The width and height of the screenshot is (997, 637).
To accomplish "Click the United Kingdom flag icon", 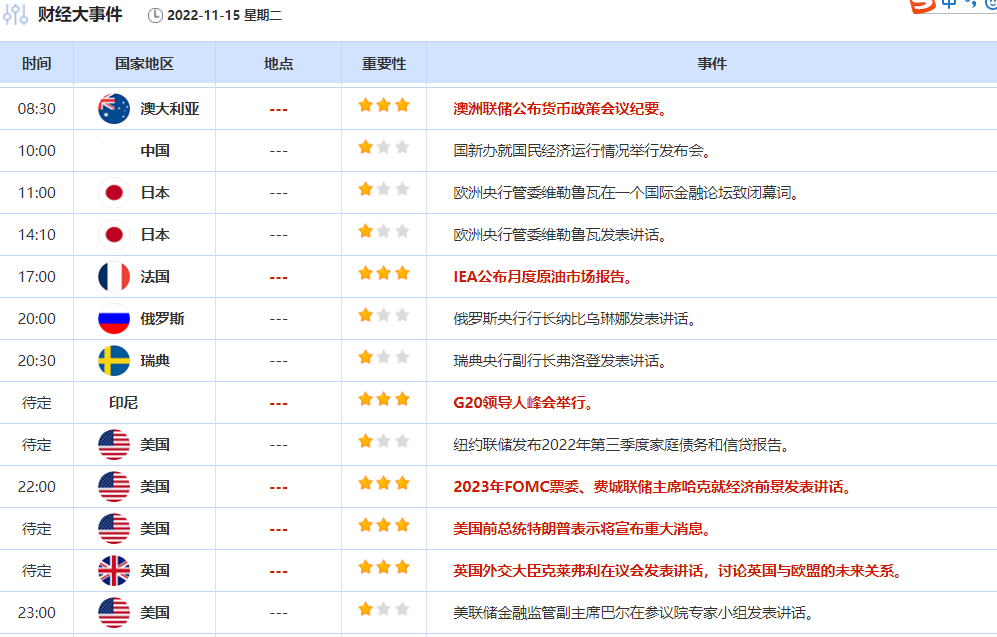I will click(x=114, y=570).
